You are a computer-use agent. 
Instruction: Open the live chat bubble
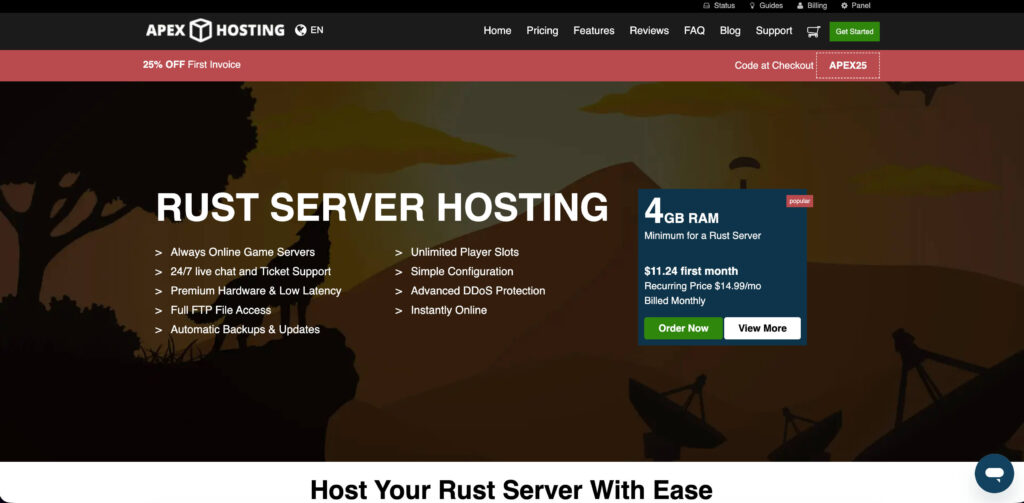[994, 473]
